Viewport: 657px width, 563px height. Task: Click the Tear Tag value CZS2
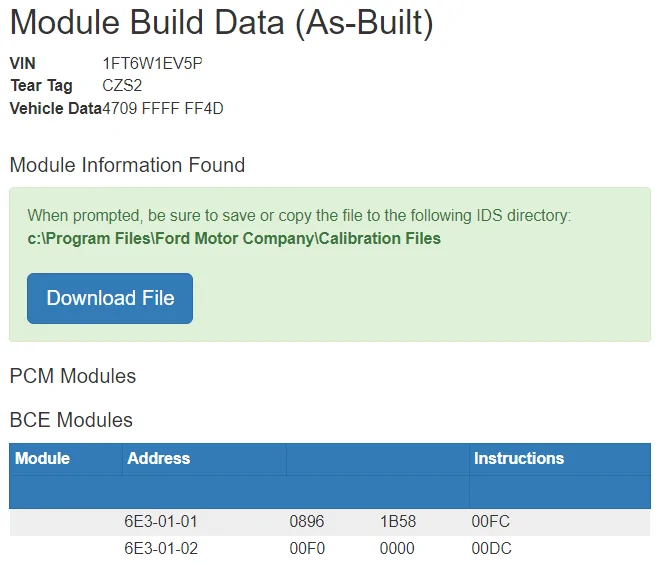point(124,86)
